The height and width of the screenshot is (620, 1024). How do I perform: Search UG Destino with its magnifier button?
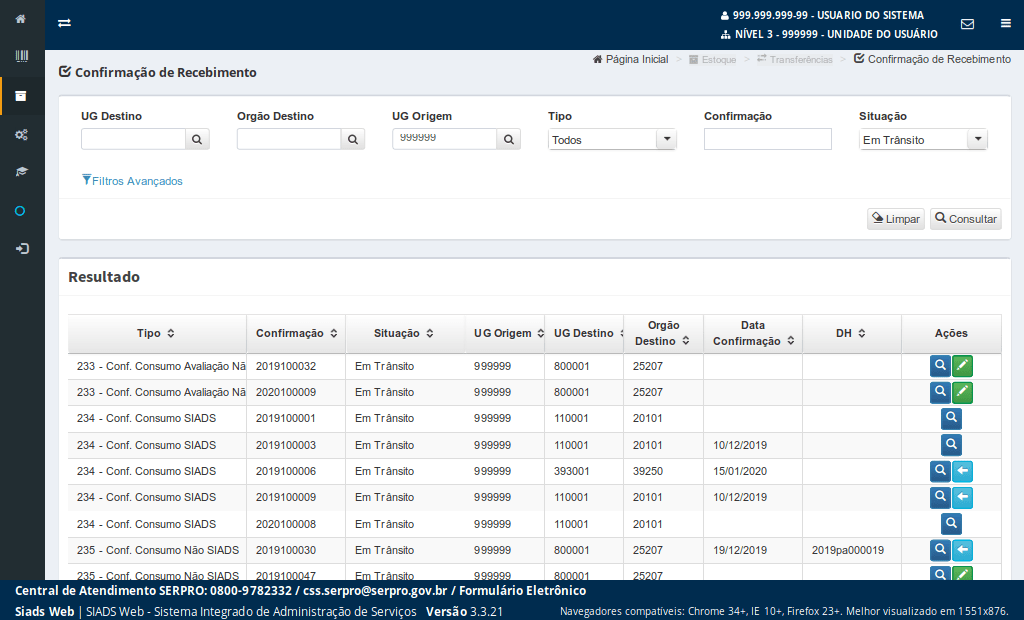coord(197,139)
